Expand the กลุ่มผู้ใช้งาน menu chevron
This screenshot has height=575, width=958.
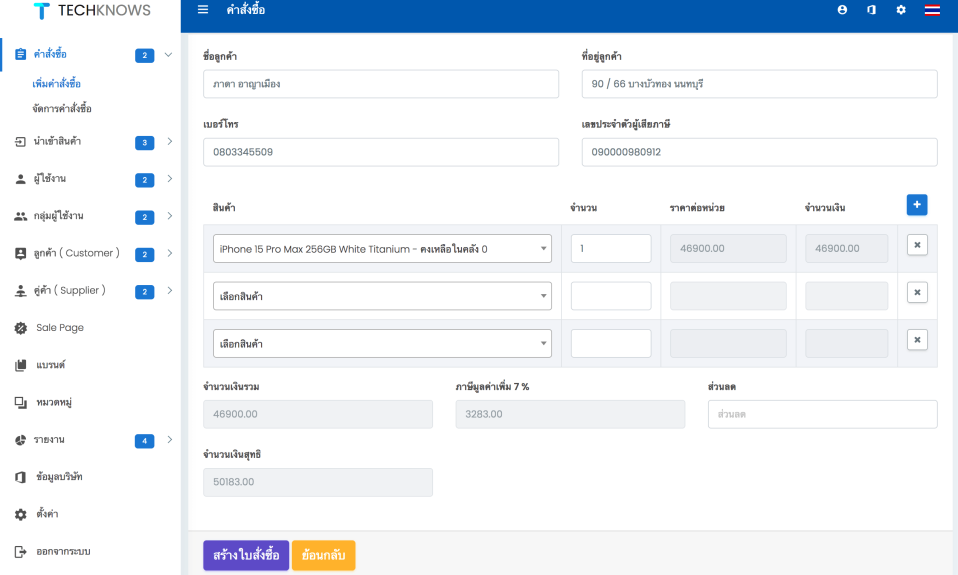pos(169,216)
